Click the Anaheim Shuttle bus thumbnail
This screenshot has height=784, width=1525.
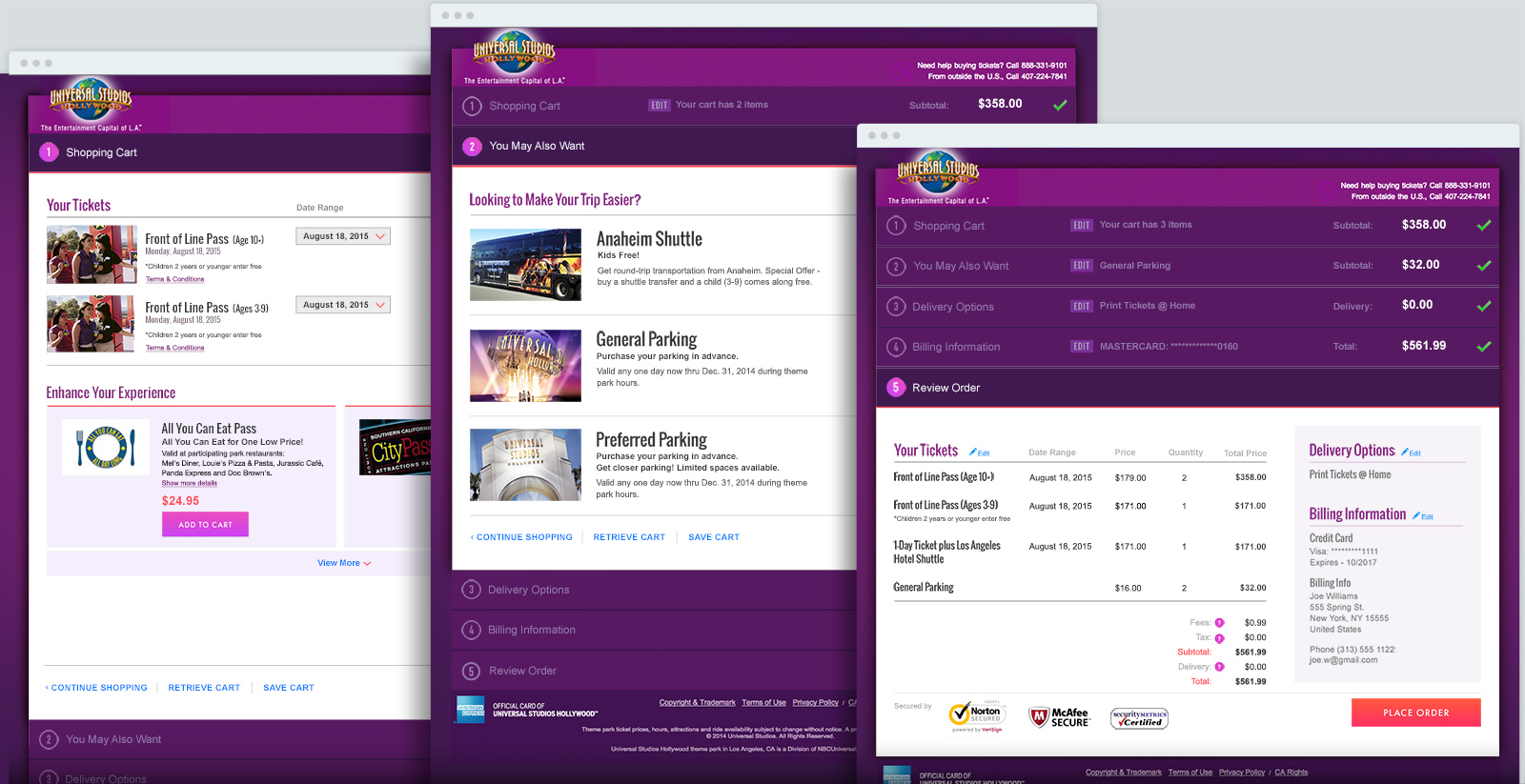[x=525, y=265]
